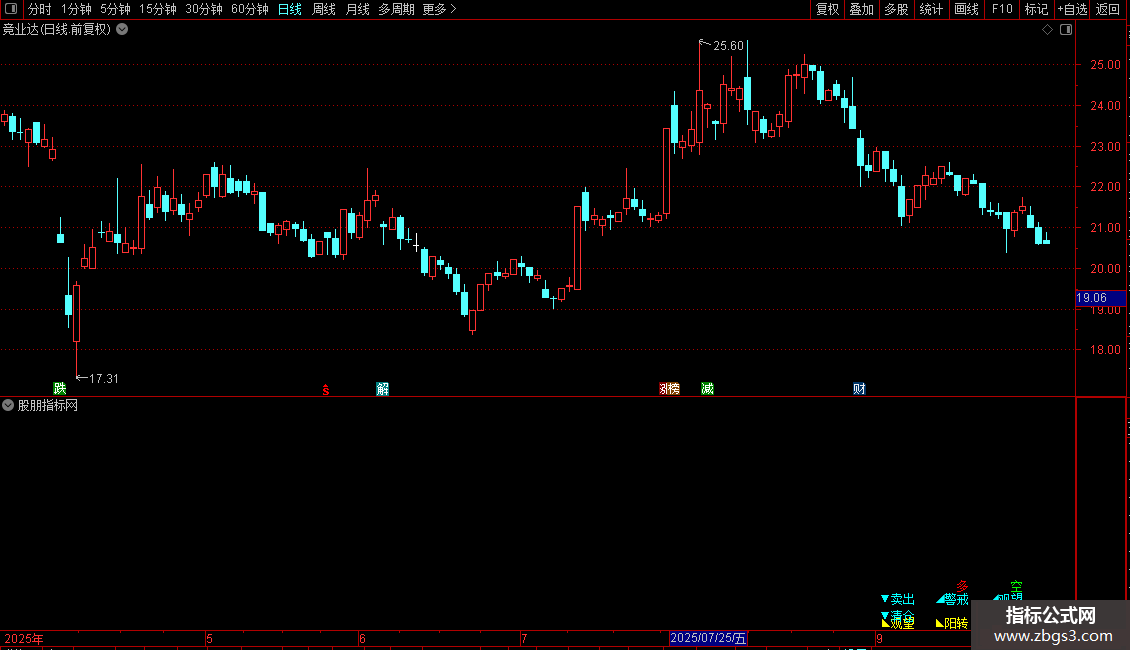Open the 多股 multi-stock view
The image size is (1130, 650).
pyautogui.click(x=896, y=9)
